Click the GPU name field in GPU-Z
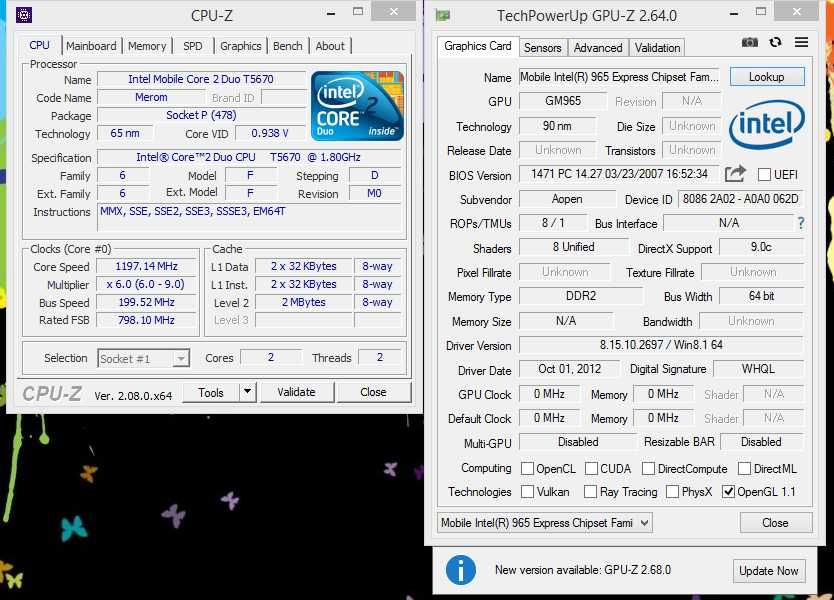 [x=620, y=77]
